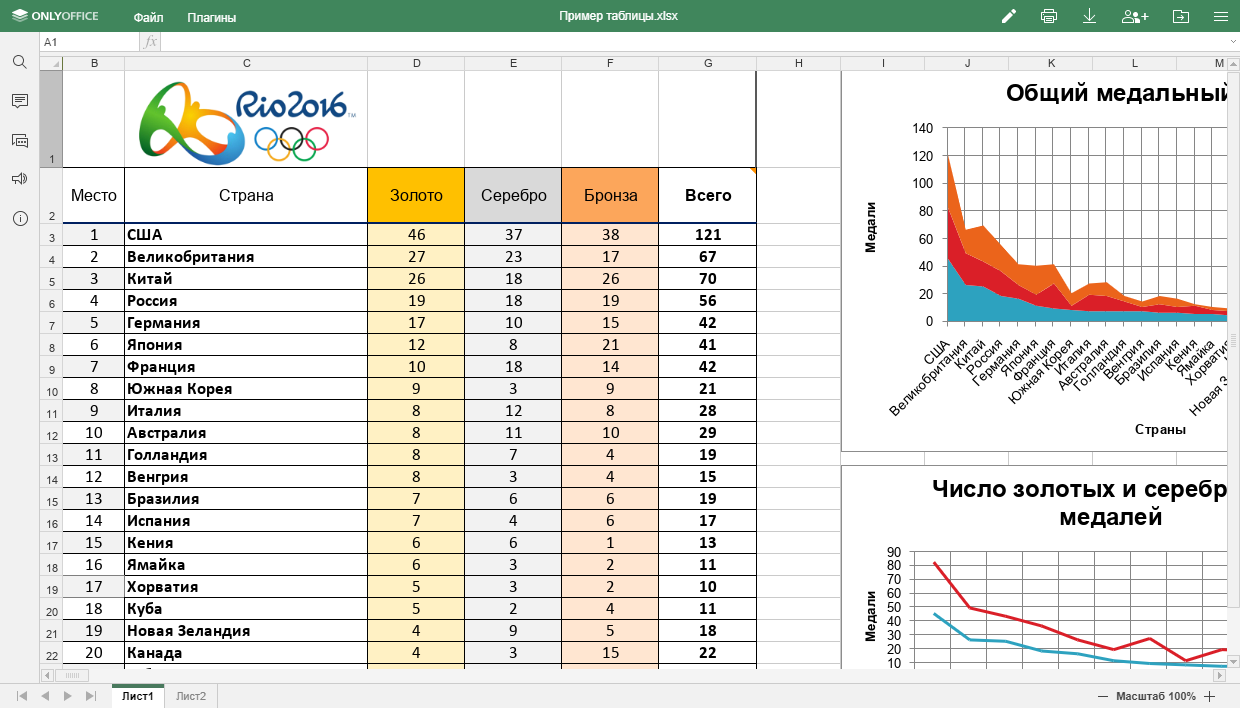Click the cell name box showing A1

(89, 42)
